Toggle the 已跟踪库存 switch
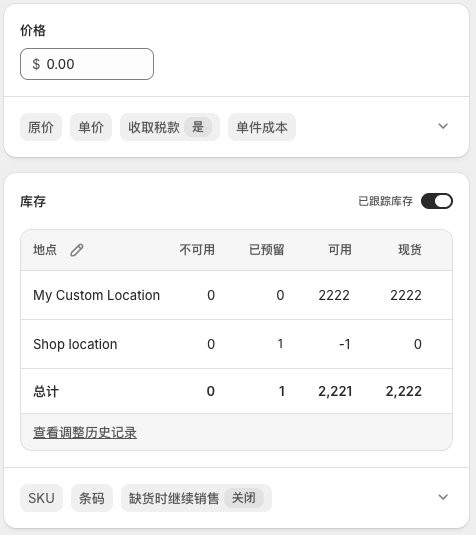Image resolution: width=476 pixels, height=535 pixels. pos(437,201)
